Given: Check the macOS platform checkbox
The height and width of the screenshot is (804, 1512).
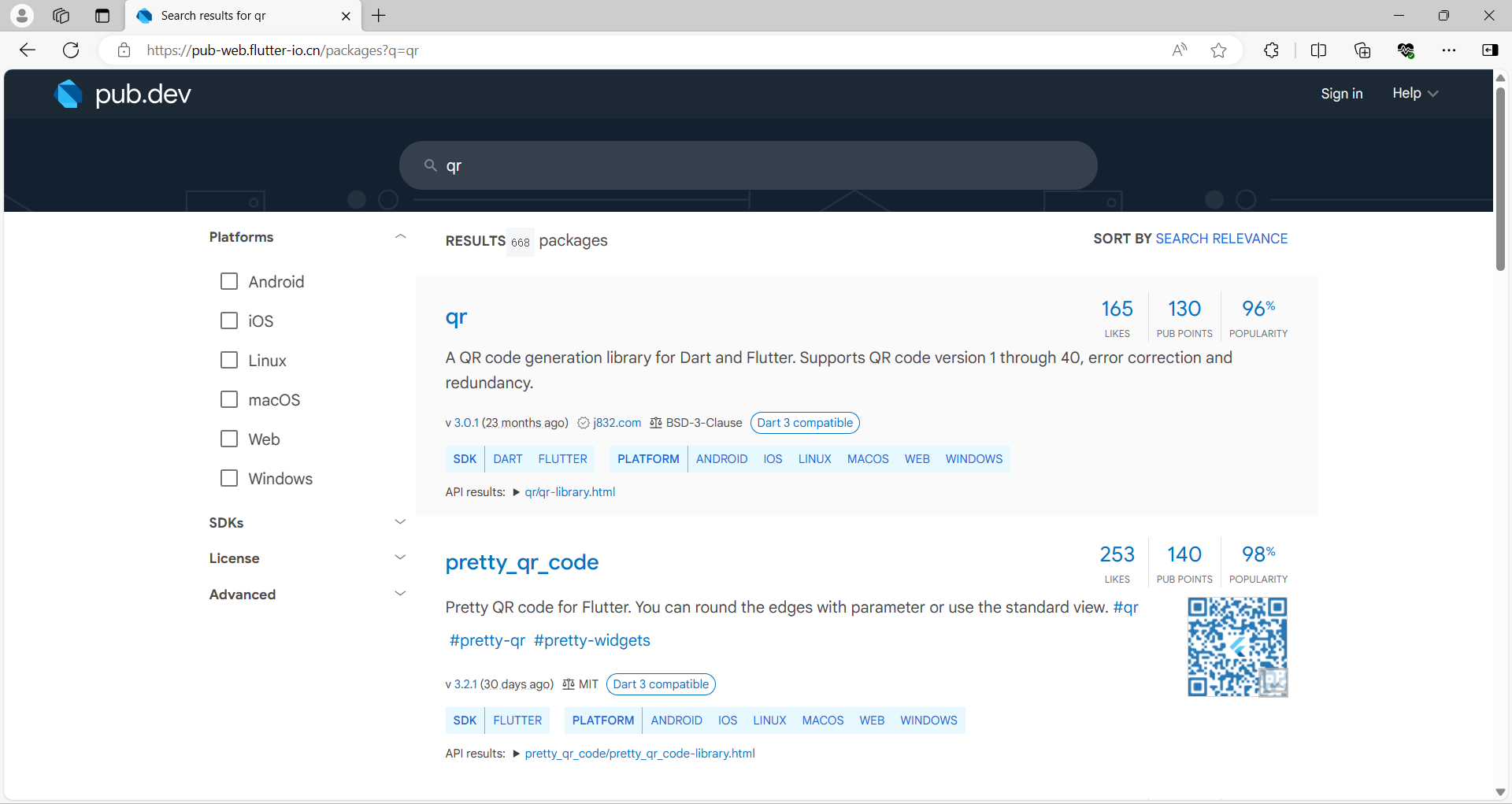Looking at the screenshot, I should click(x=229, y=399).
